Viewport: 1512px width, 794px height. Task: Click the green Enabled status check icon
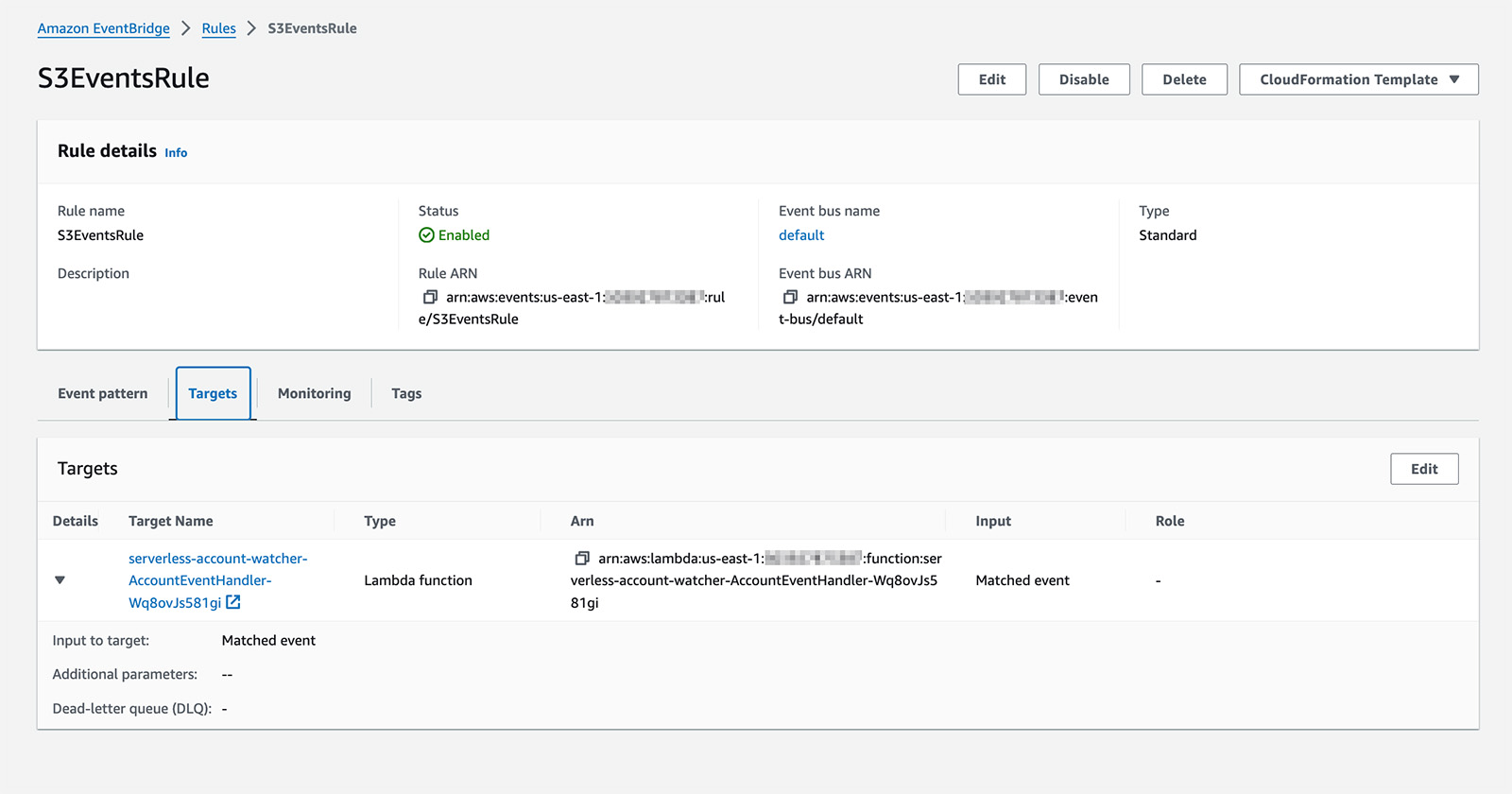click(x=426, y=235)
